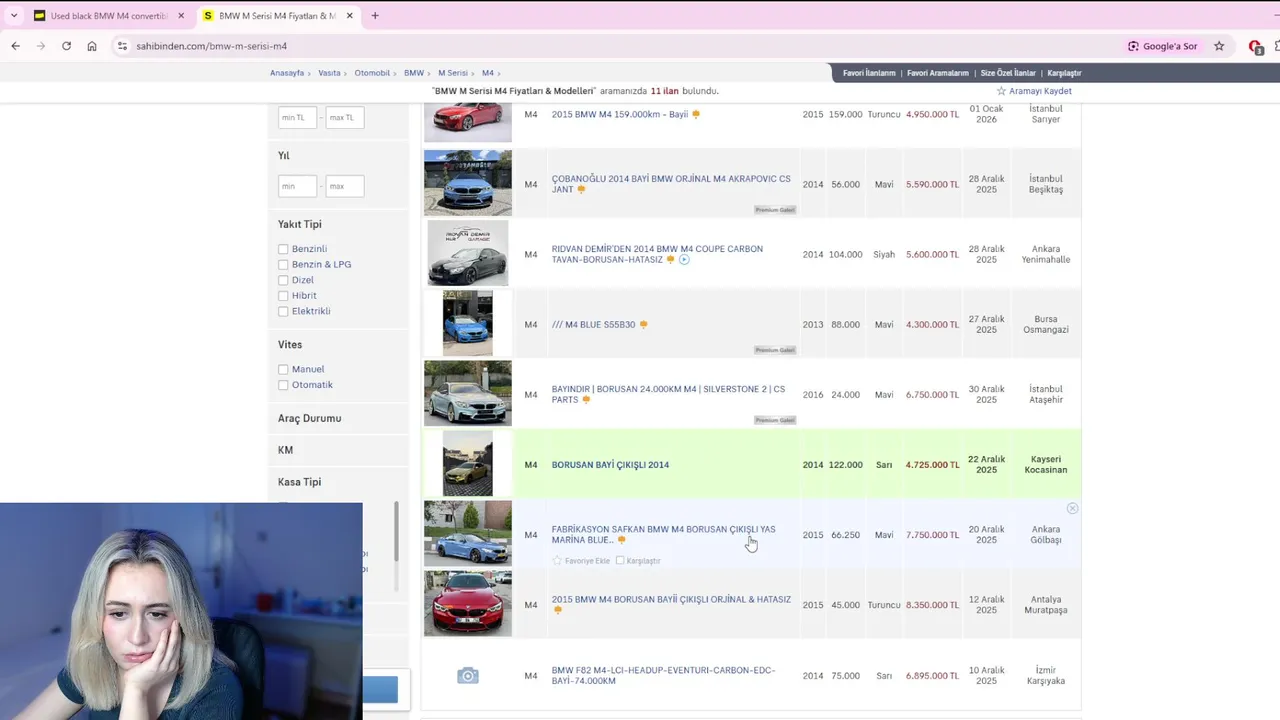This screenshot has width=1280, height=720.
Task: Click camera placeholder for F82 listing
Action: pyautogui.click(x=468, y=676)
